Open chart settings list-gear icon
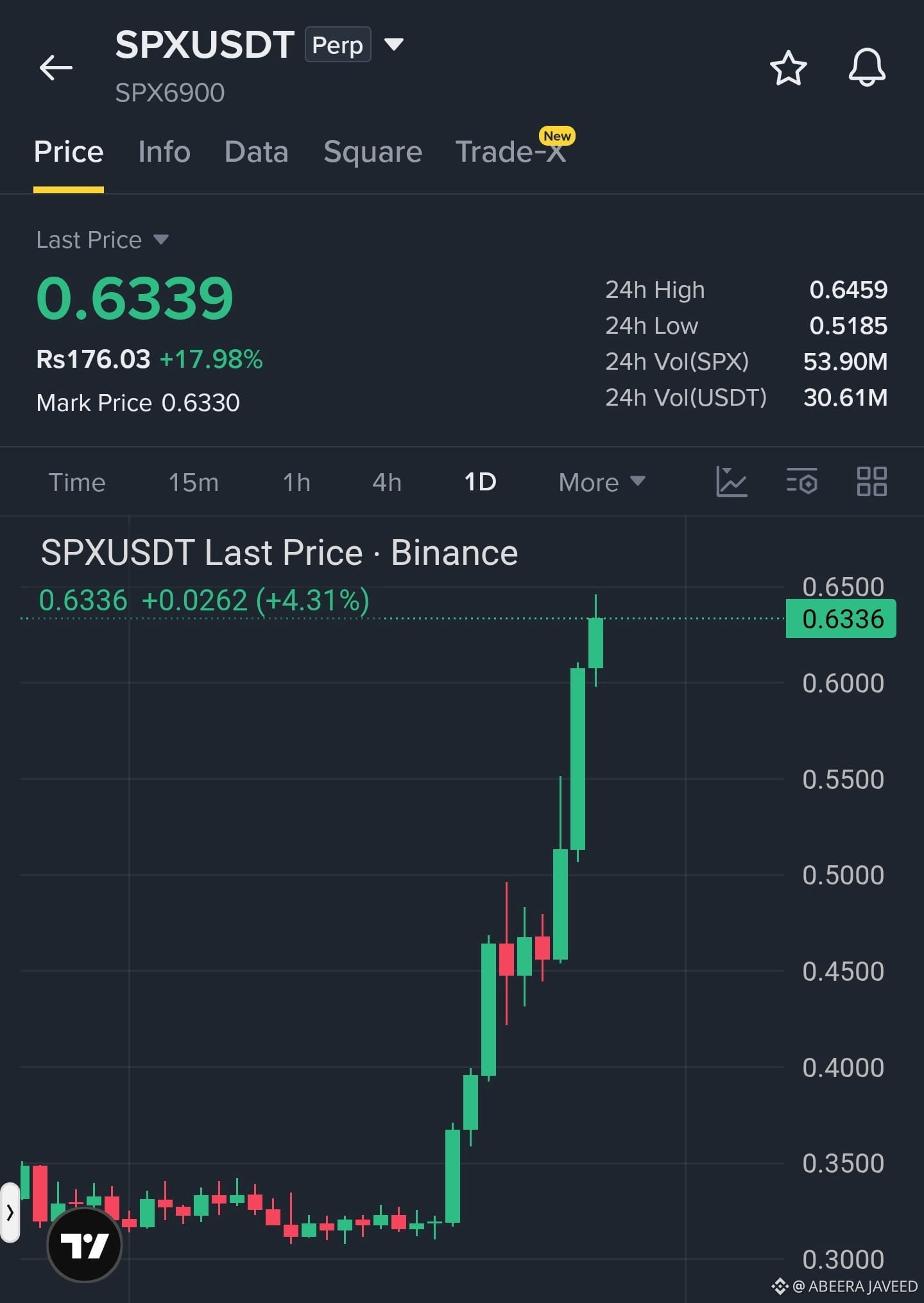The height and width of the screenshot is (1303, 924). [802, 481]
